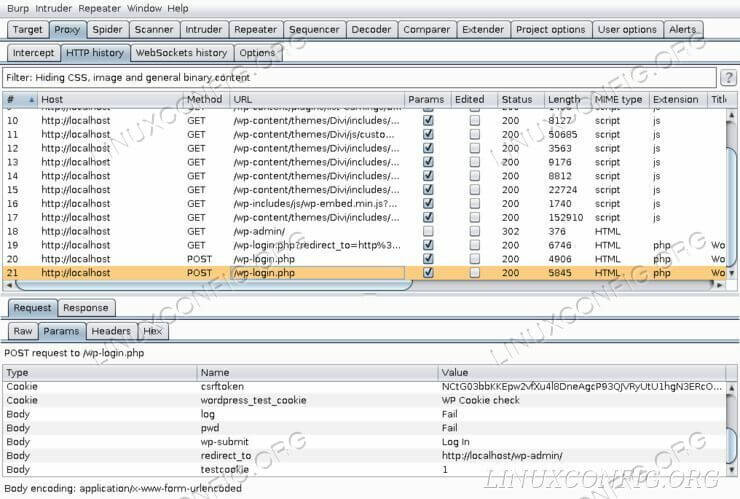
Task: Toggle Params checkbox for request 10
Action: (428, 120)
